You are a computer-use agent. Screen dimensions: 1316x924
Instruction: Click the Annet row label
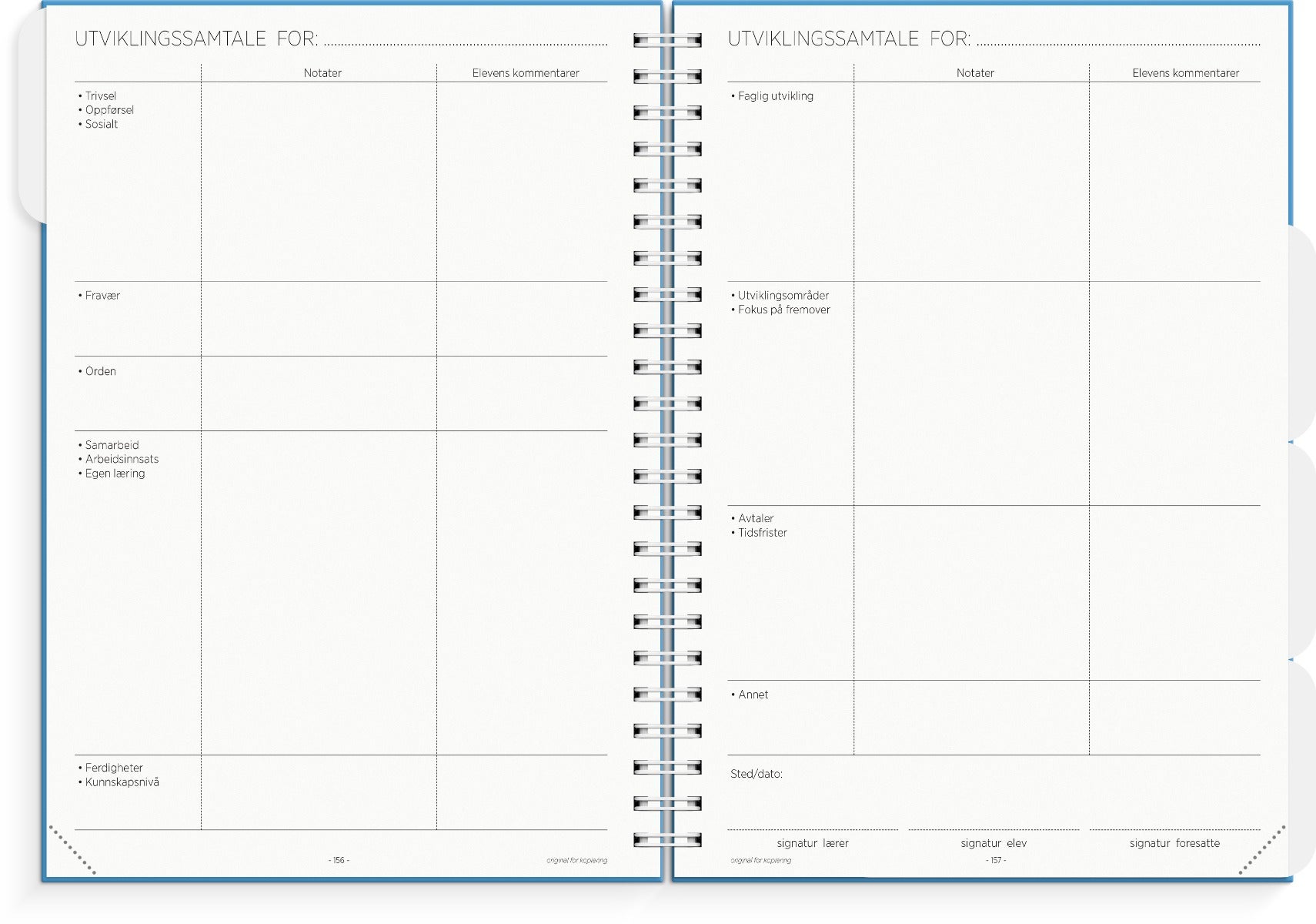[753, 695]
